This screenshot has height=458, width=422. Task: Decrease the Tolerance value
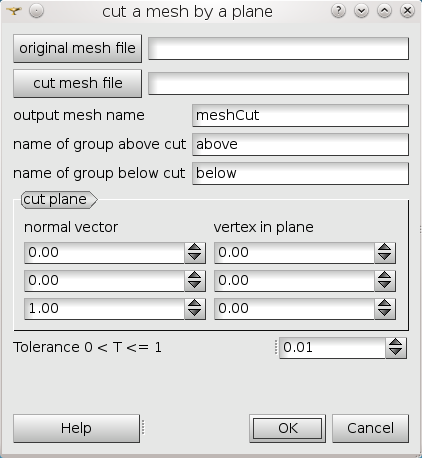(x=396, y=353)
